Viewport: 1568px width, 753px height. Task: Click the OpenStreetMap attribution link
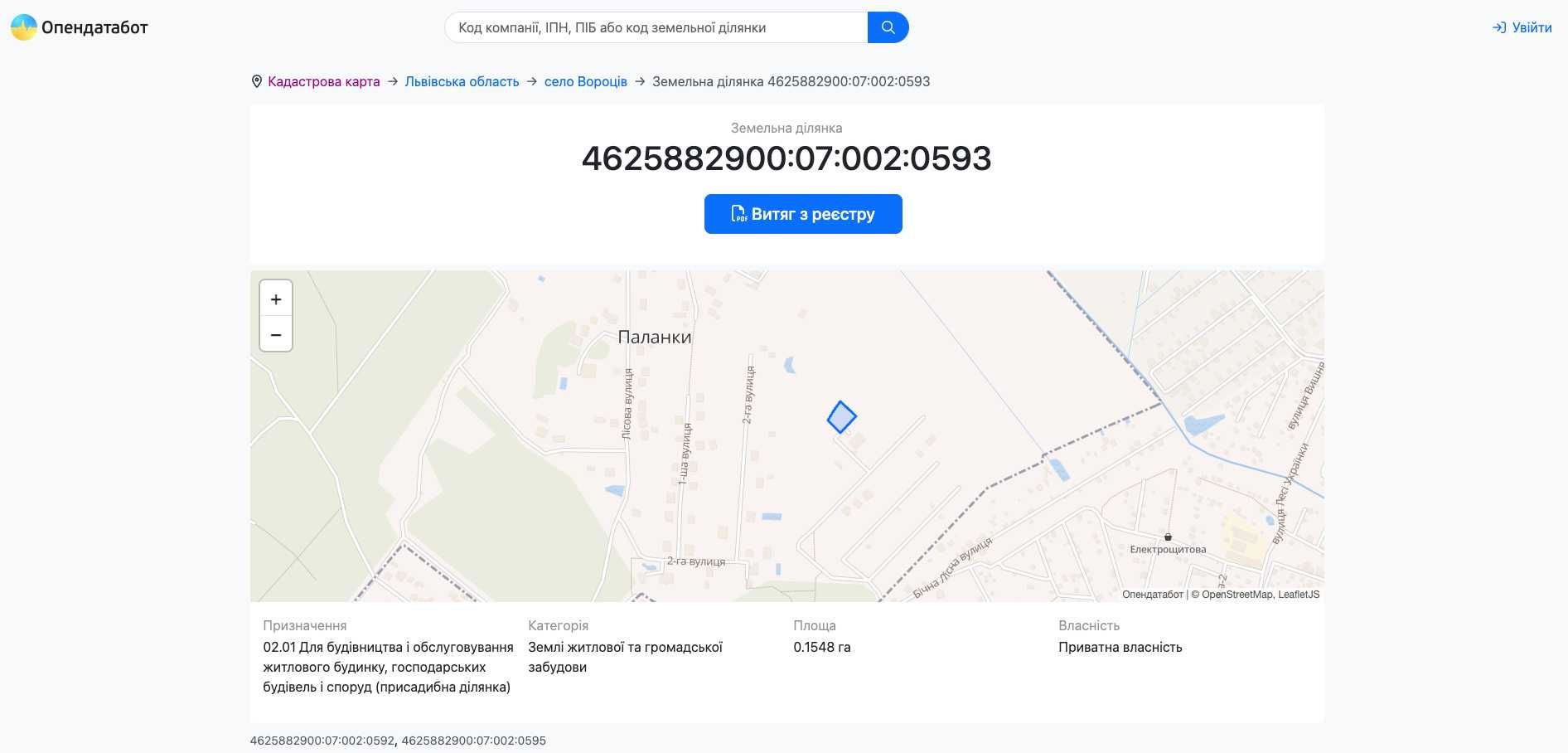tap(1236, 595)
